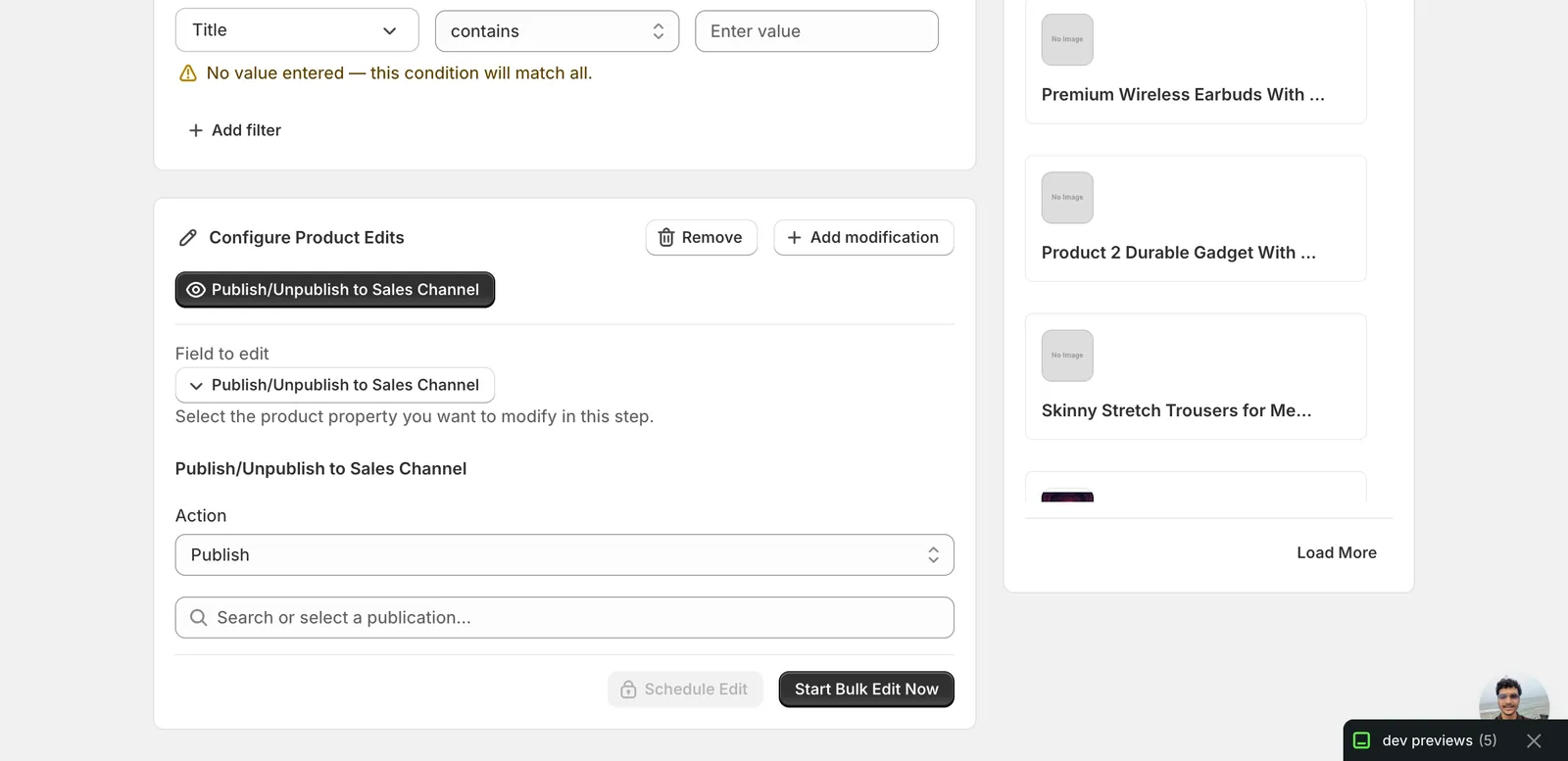Click the sort arrows in contains select
This screenshot has width=1568, height=761.
click(659, 31)
